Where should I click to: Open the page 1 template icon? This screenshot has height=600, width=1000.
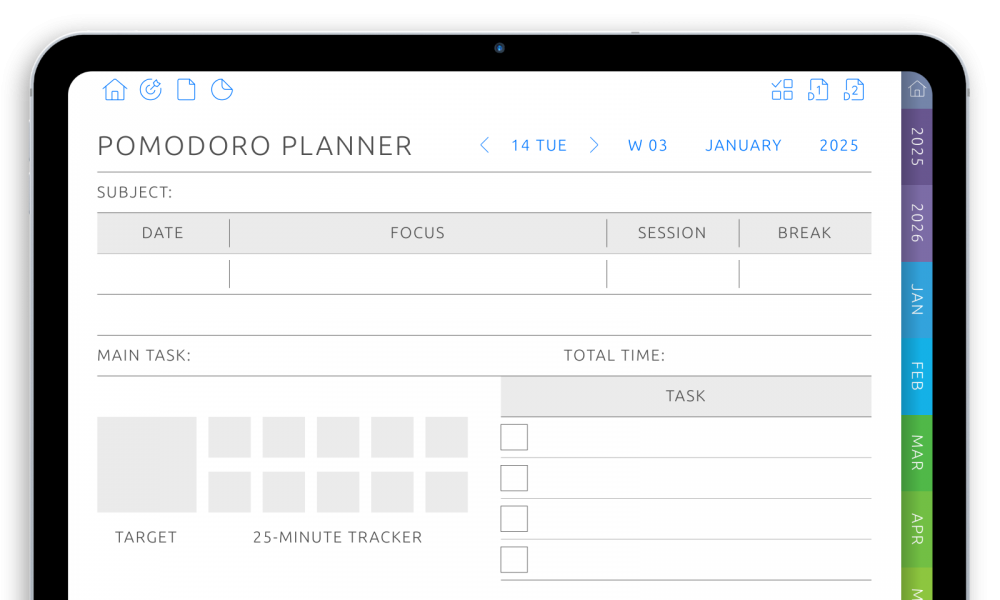coord(818,90)
